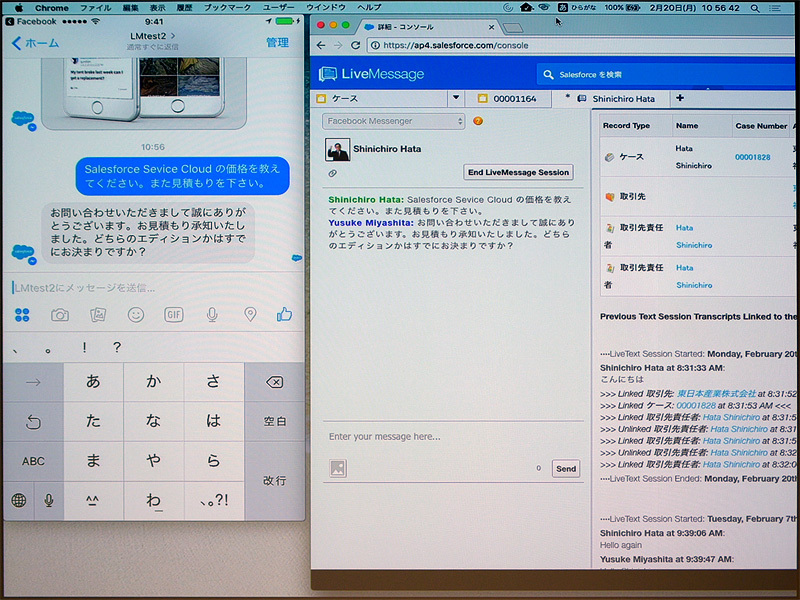
Task: Tap the blue sent message bubble
Action: (x=183, y=176)
